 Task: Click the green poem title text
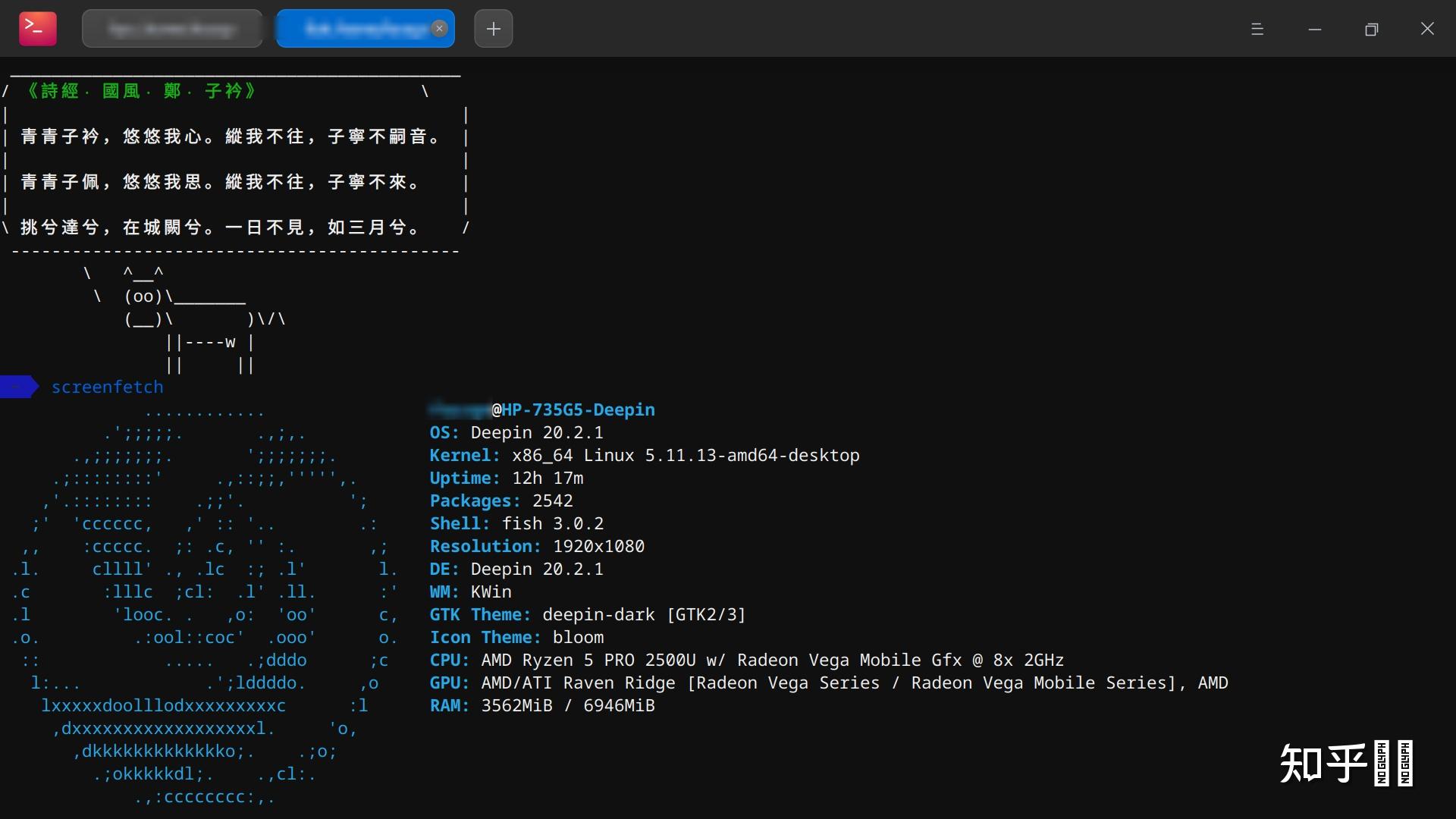(x=141, y=92)
